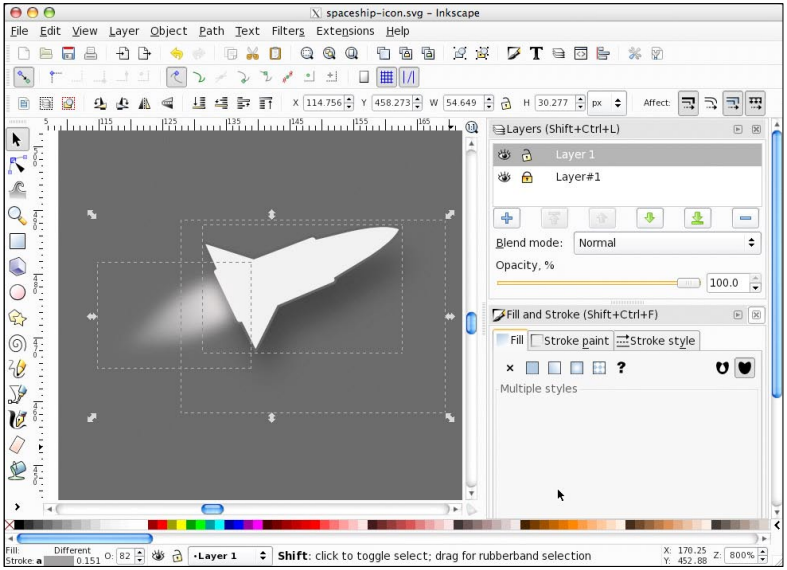Select the 3D Box tool

18,266
